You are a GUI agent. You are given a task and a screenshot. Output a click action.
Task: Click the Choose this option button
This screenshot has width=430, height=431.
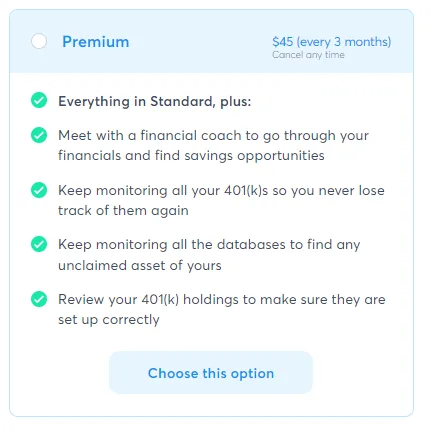pyautogui.click(x=211, y=373)
